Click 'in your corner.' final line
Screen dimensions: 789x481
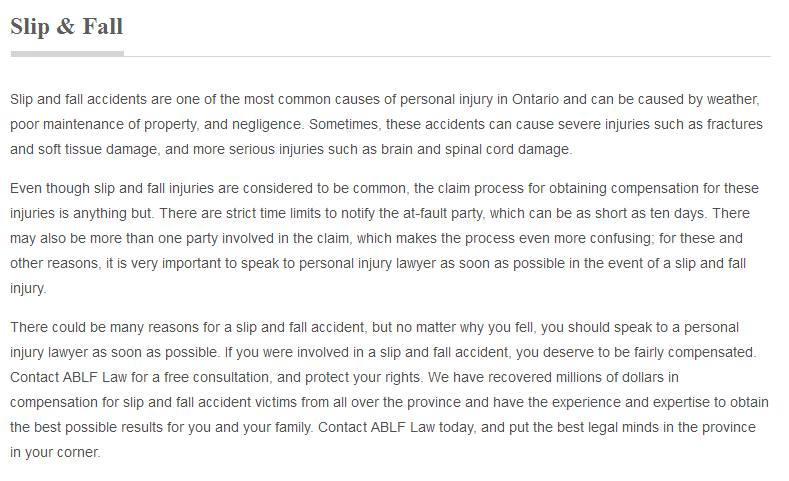pyautogui.click(x=55, y=452)
